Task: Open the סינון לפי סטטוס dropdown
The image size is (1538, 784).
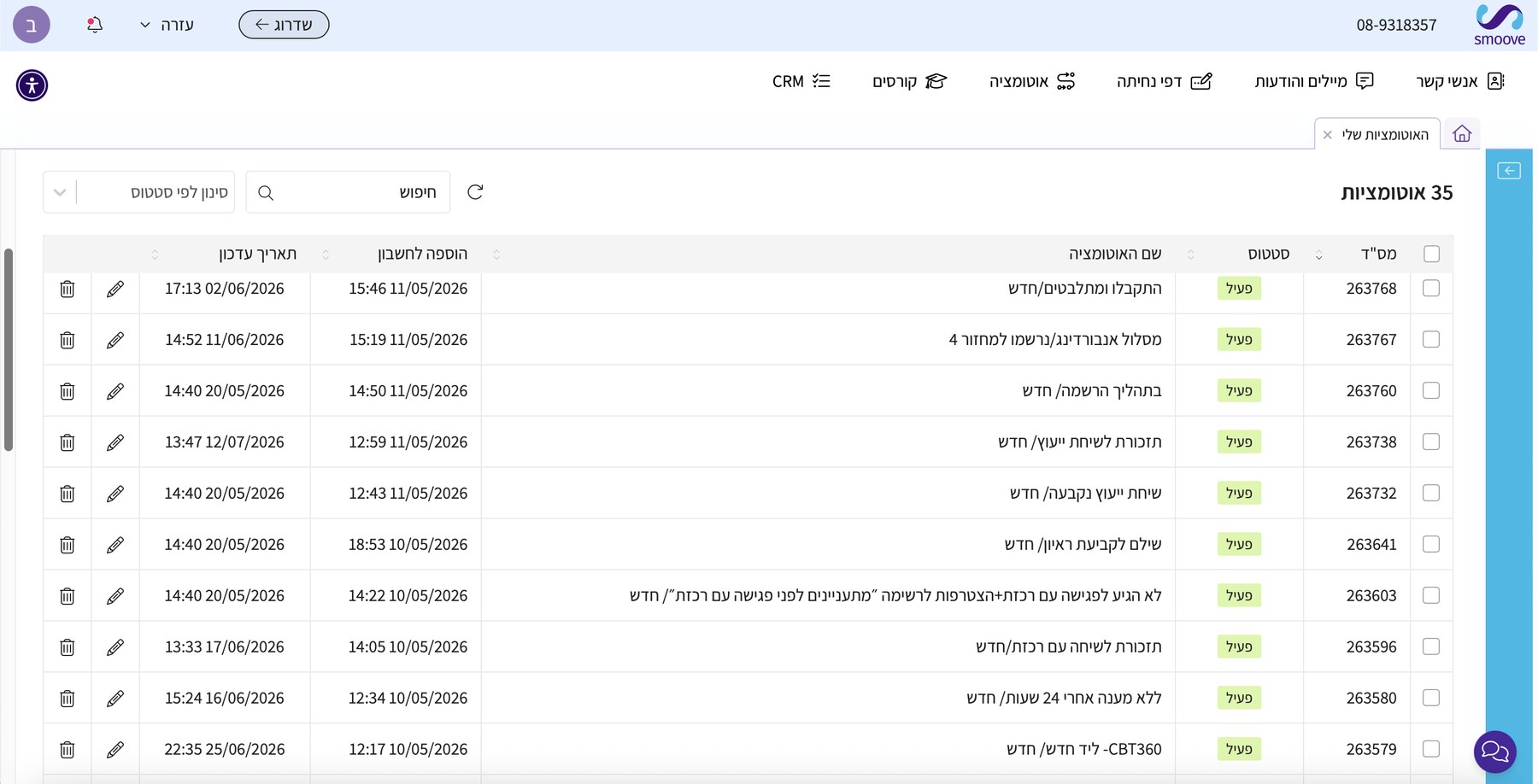Action: tap(138, 192)
